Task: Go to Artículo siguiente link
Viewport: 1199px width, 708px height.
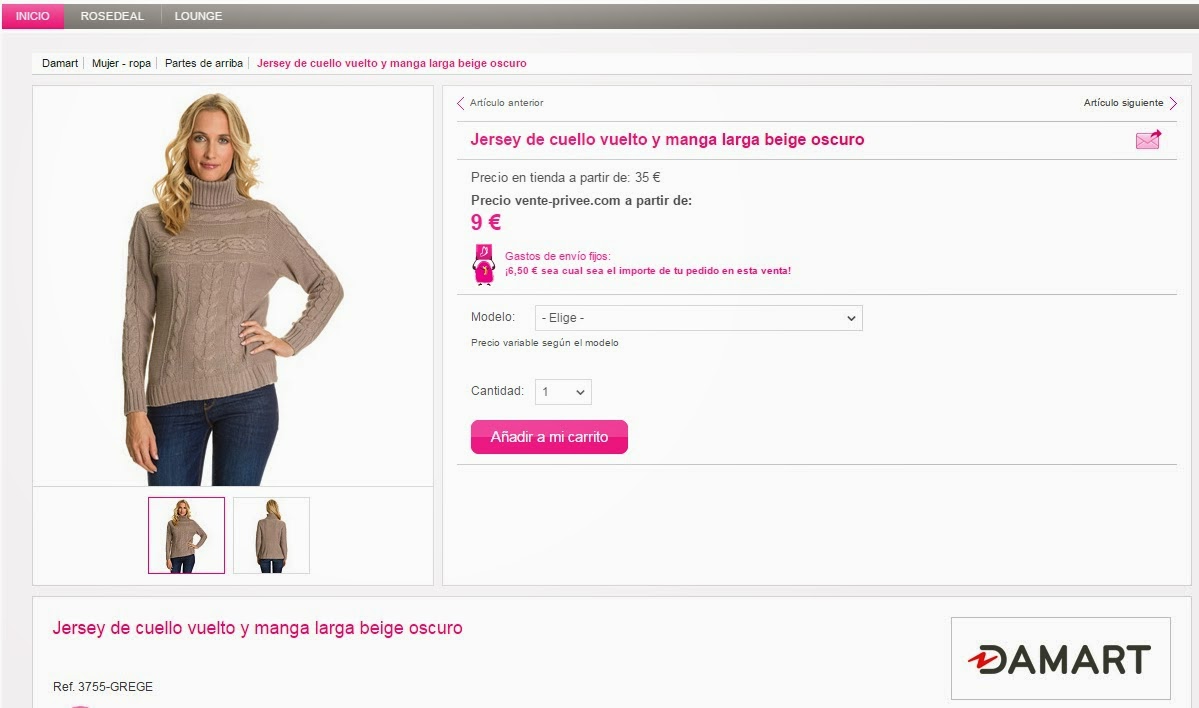Action: 1123,102
